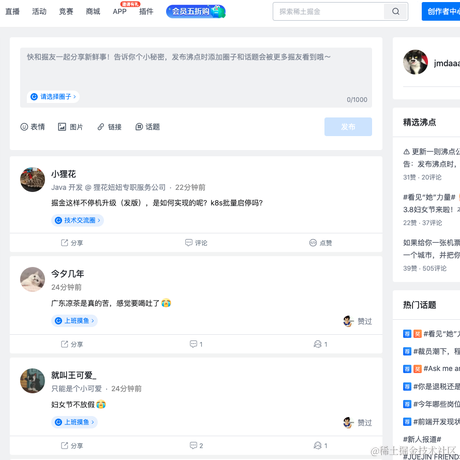Open the jmdaaa profile avatar
460x460 pixels.
[415, 62]
